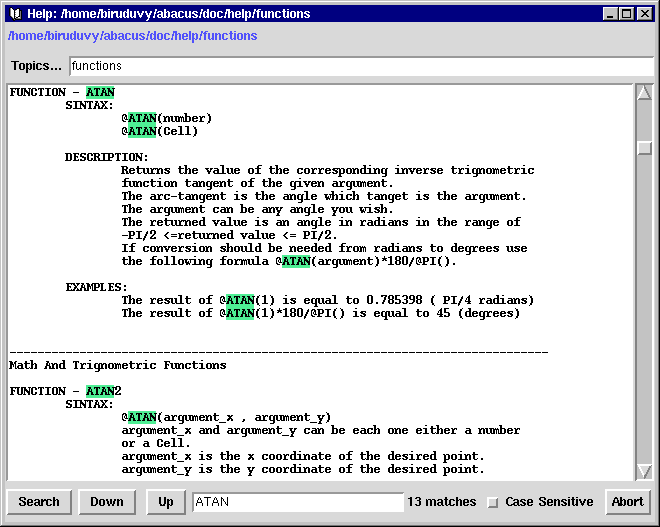This screenshot has height=527, width=660.
Task: Jump to next match with Down
Action: click(107, 502)
